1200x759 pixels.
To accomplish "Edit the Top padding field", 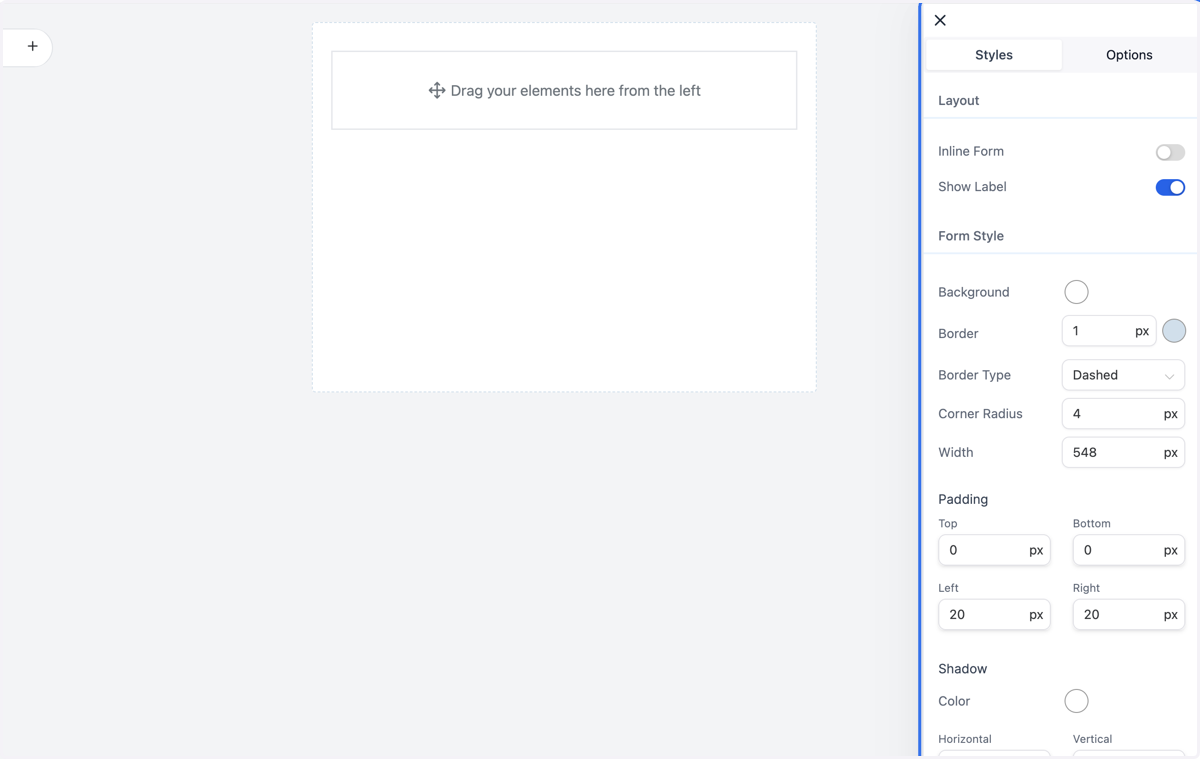I will [994, 550].
